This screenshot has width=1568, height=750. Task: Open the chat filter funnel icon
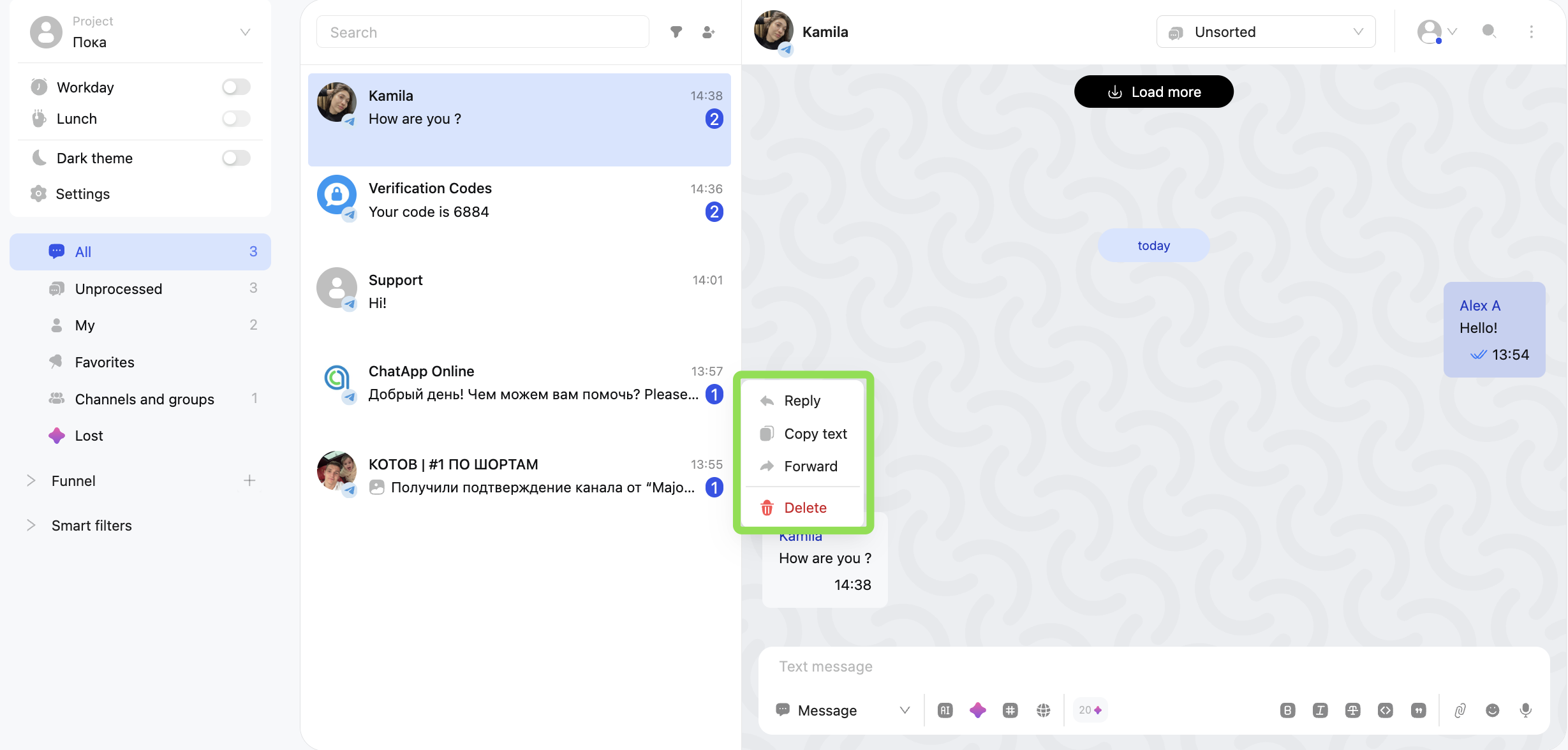[x=676, y=32]
